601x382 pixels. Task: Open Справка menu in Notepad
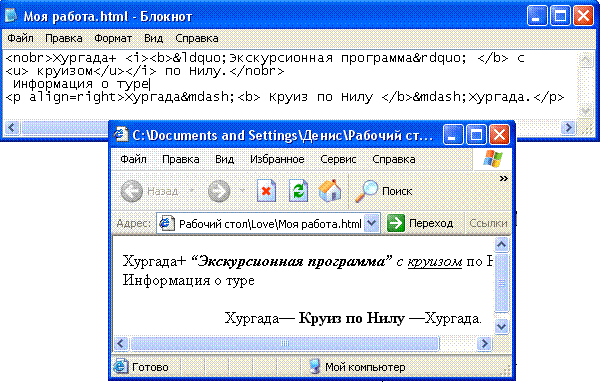point(197,38)
